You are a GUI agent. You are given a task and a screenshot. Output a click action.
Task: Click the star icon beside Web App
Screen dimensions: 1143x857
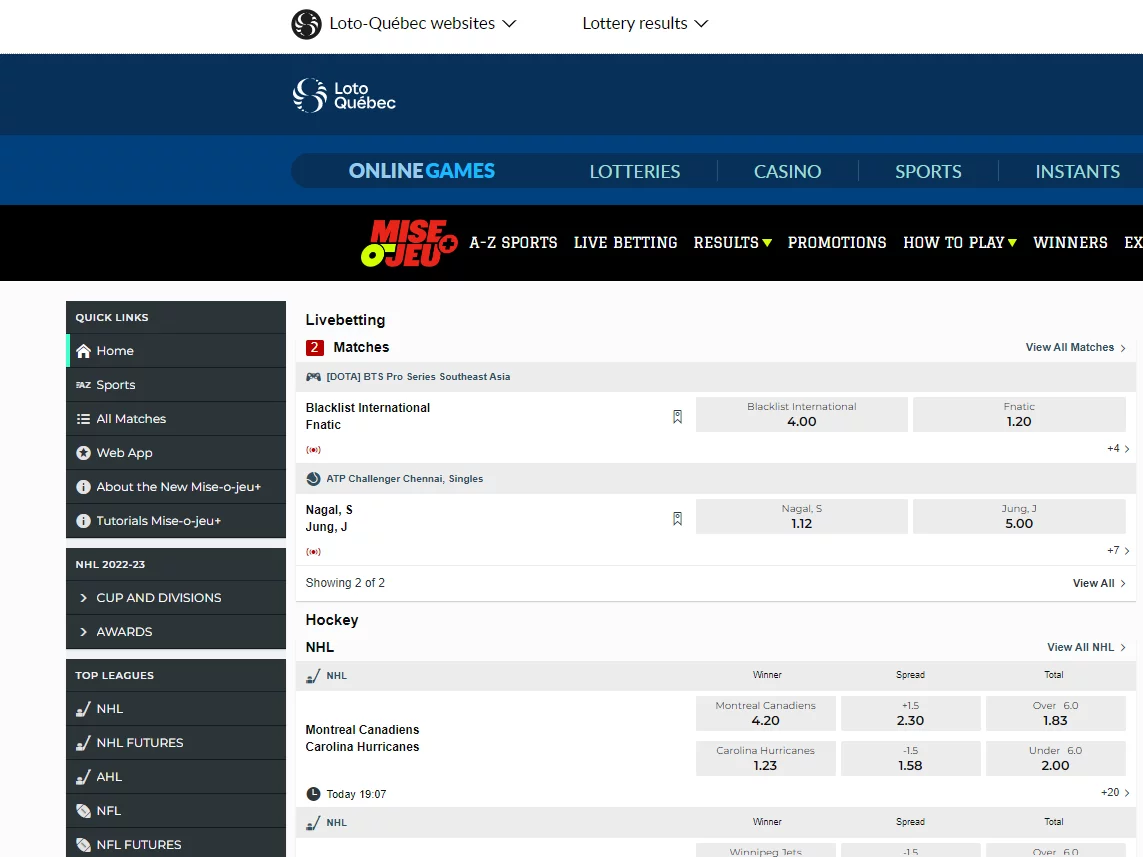point(84,453)
